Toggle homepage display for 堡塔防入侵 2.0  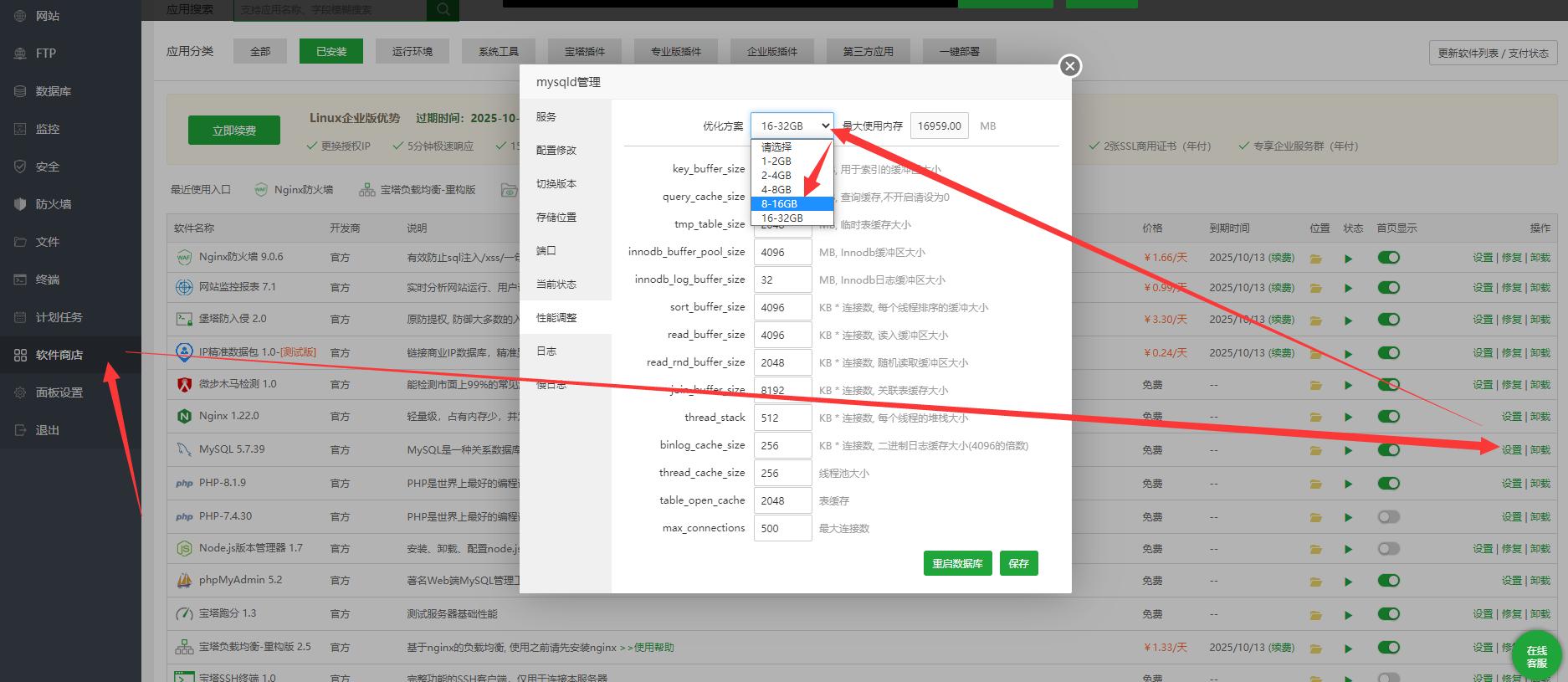click(1389, 319)
